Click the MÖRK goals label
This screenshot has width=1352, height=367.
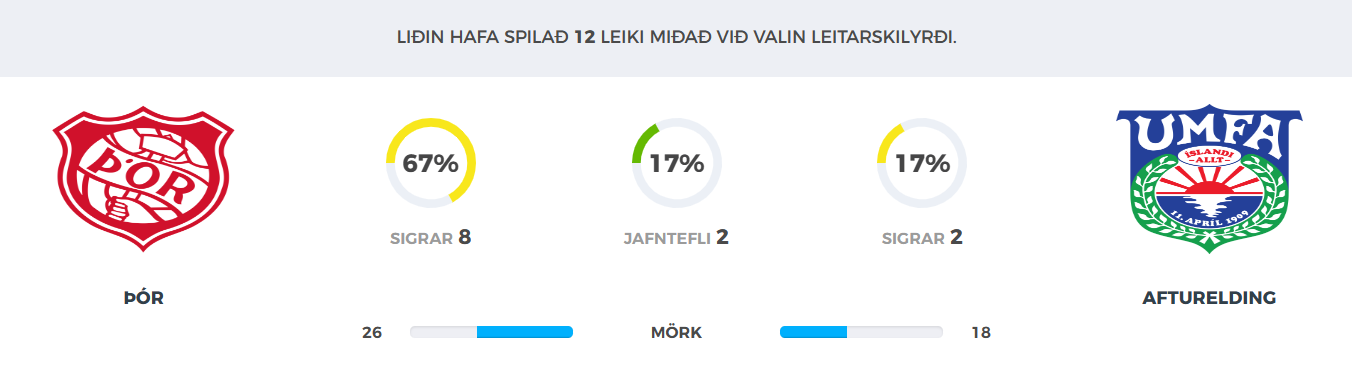676,332
